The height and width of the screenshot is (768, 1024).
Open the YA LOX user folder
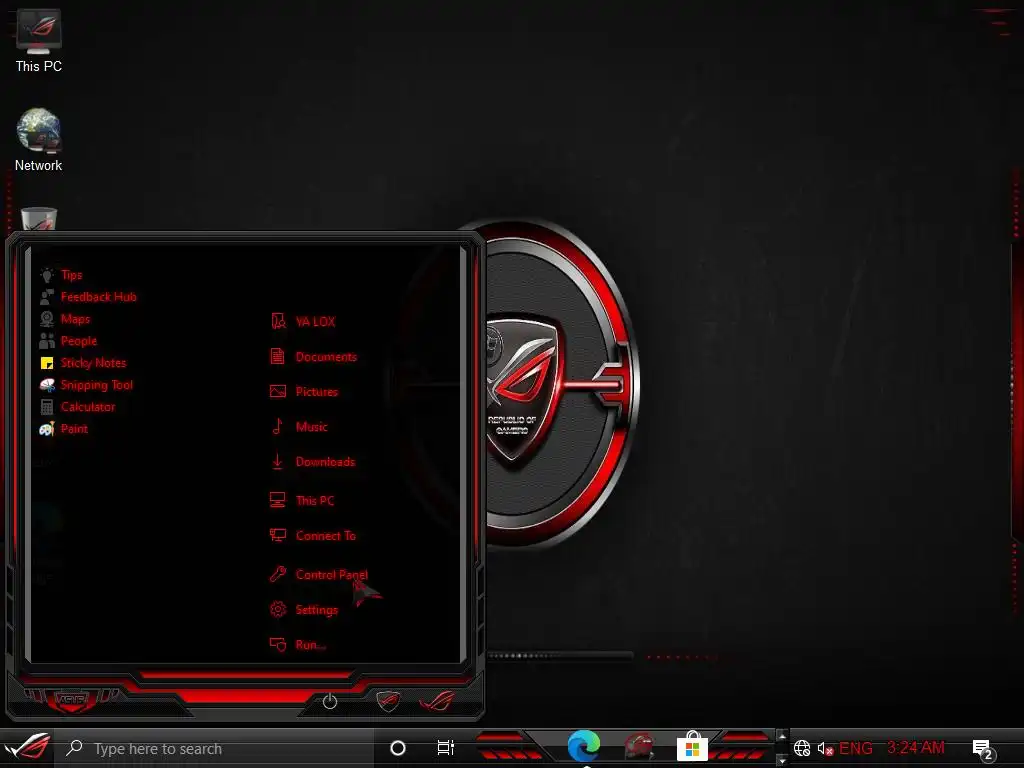click(x=303, y=321)
